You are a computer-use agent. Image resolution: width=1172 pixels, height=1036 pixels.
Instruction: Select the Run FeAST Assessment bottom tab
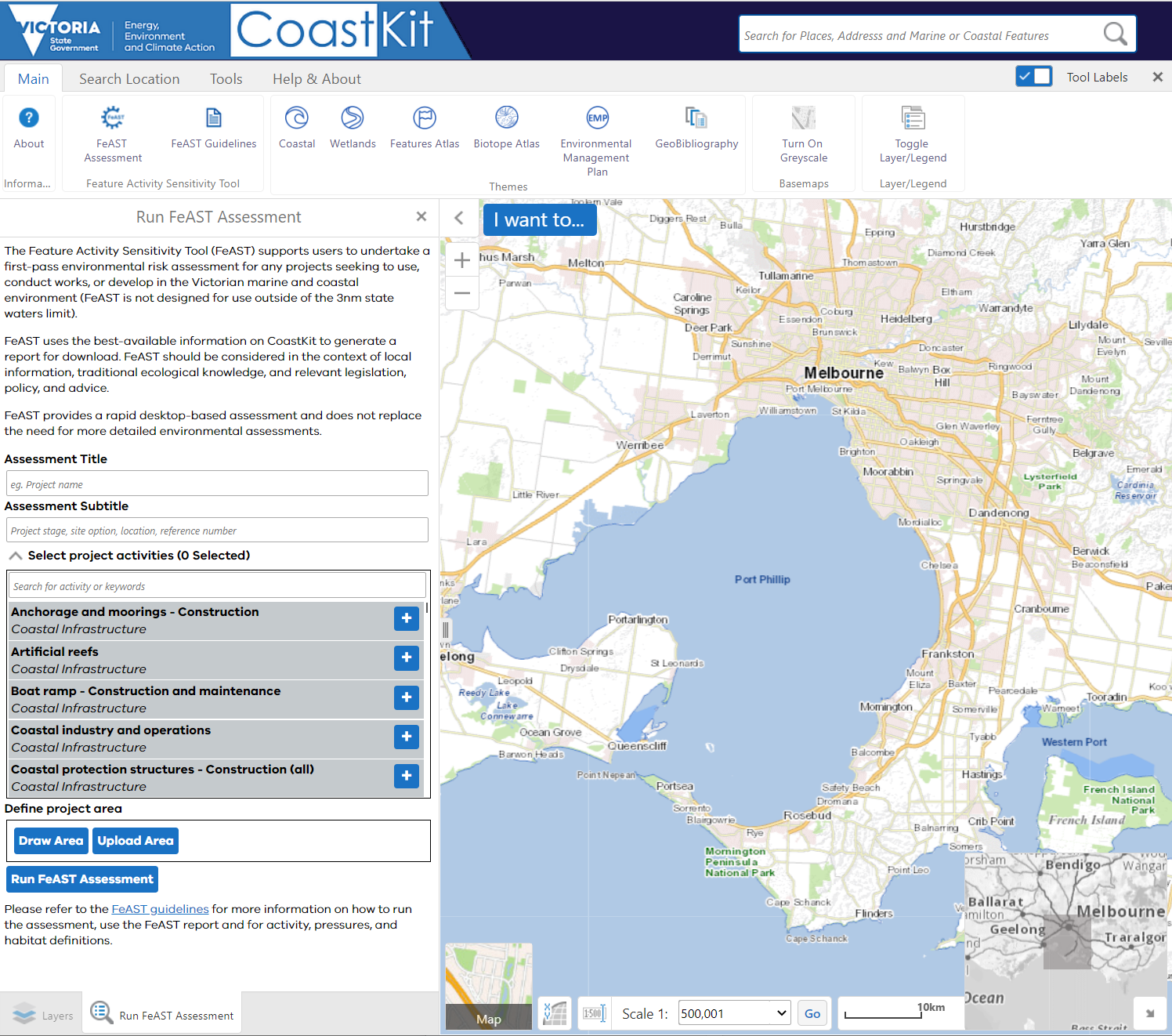tap(161, 1015)
